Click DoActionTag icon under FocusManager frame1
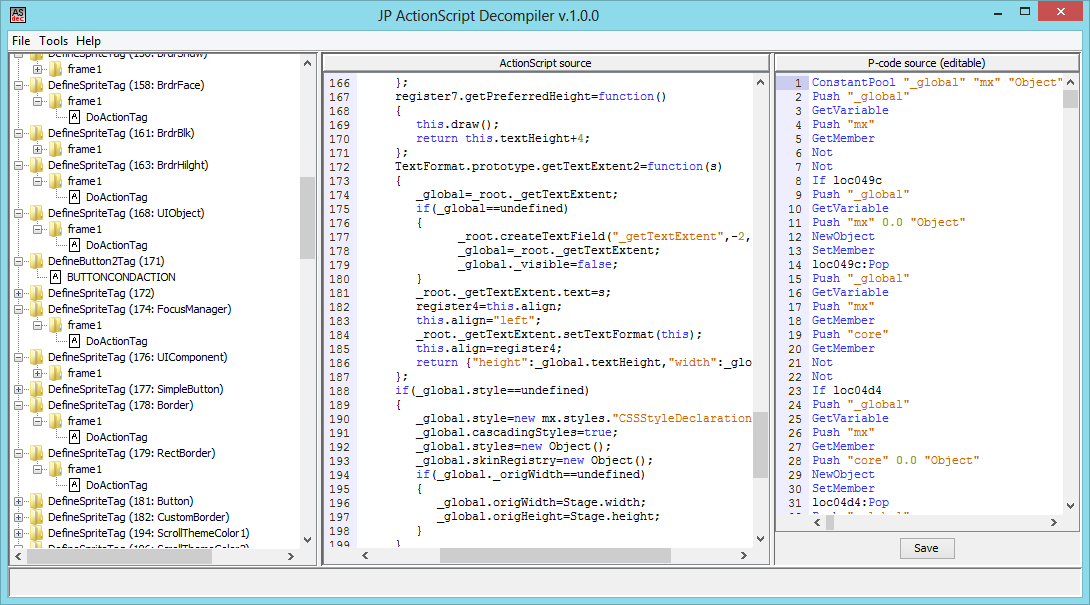1090x605 pixels. (x=74, y=341)
